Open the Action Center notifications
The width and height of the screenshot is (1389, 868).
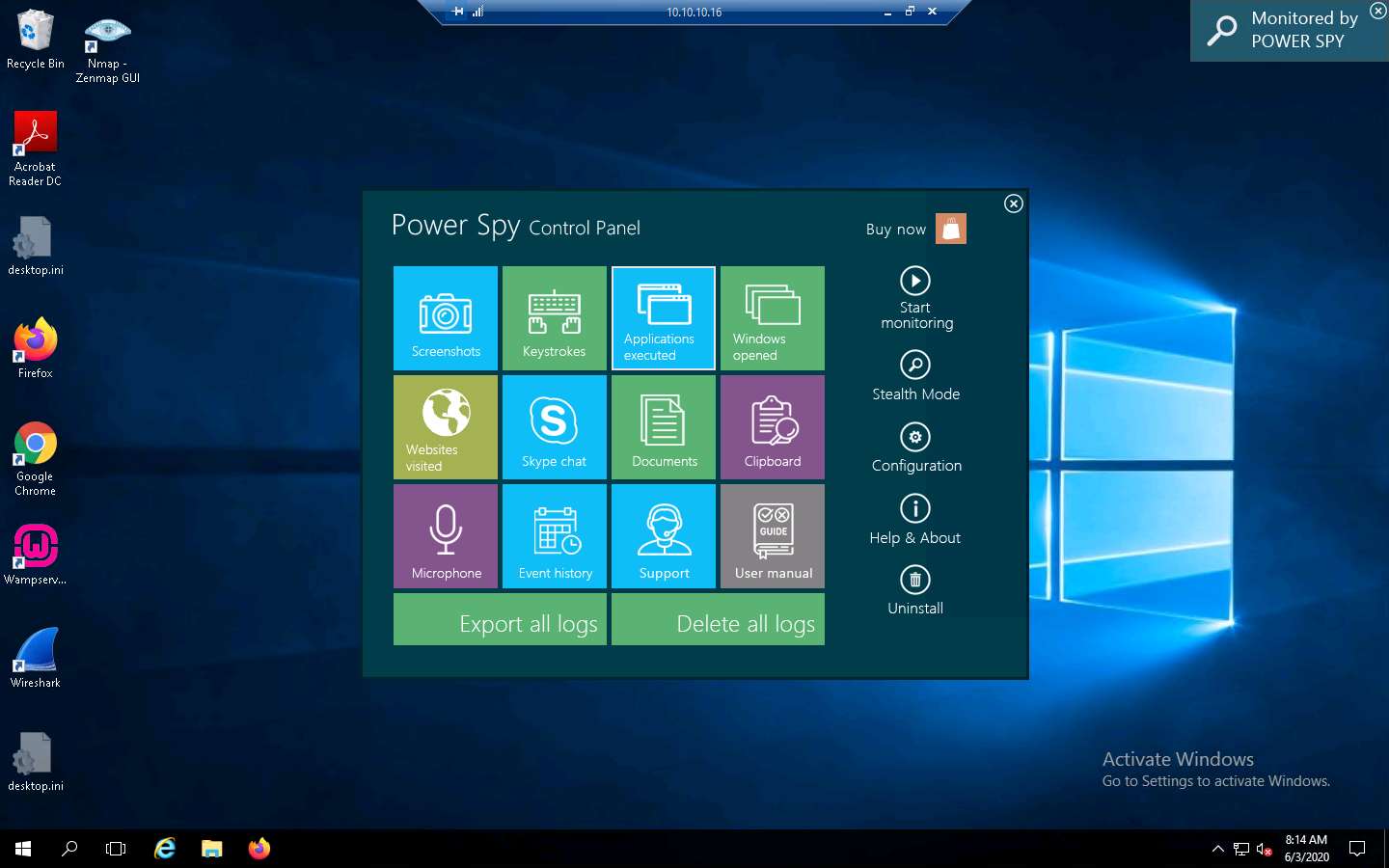click(x=1357, y=849)
